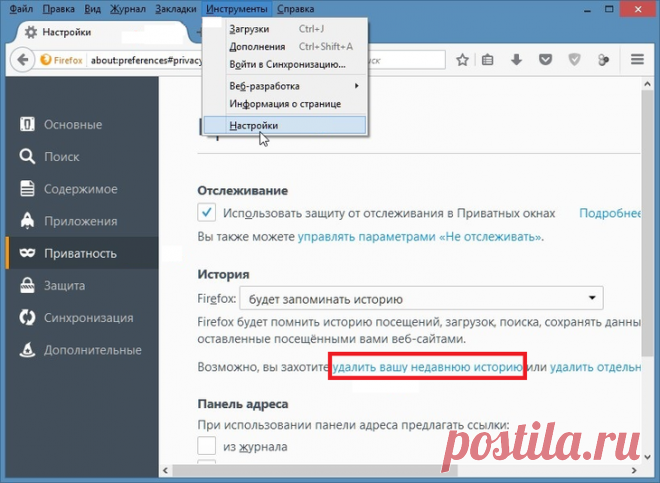
Task: Enable из журнала suggestion checkbox
Action: coord(207,446)
